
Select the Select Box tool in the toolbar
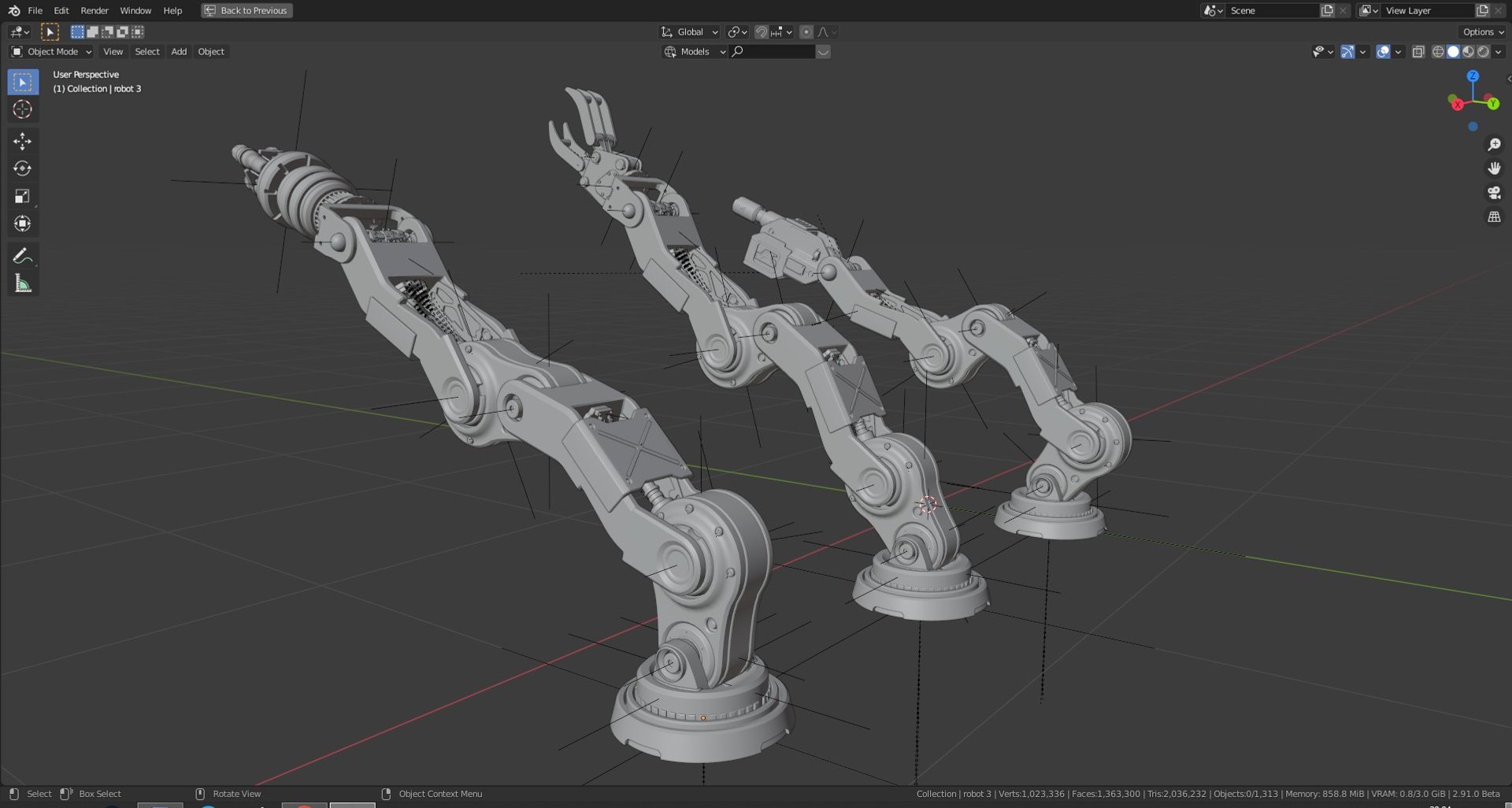pos(23,82)
